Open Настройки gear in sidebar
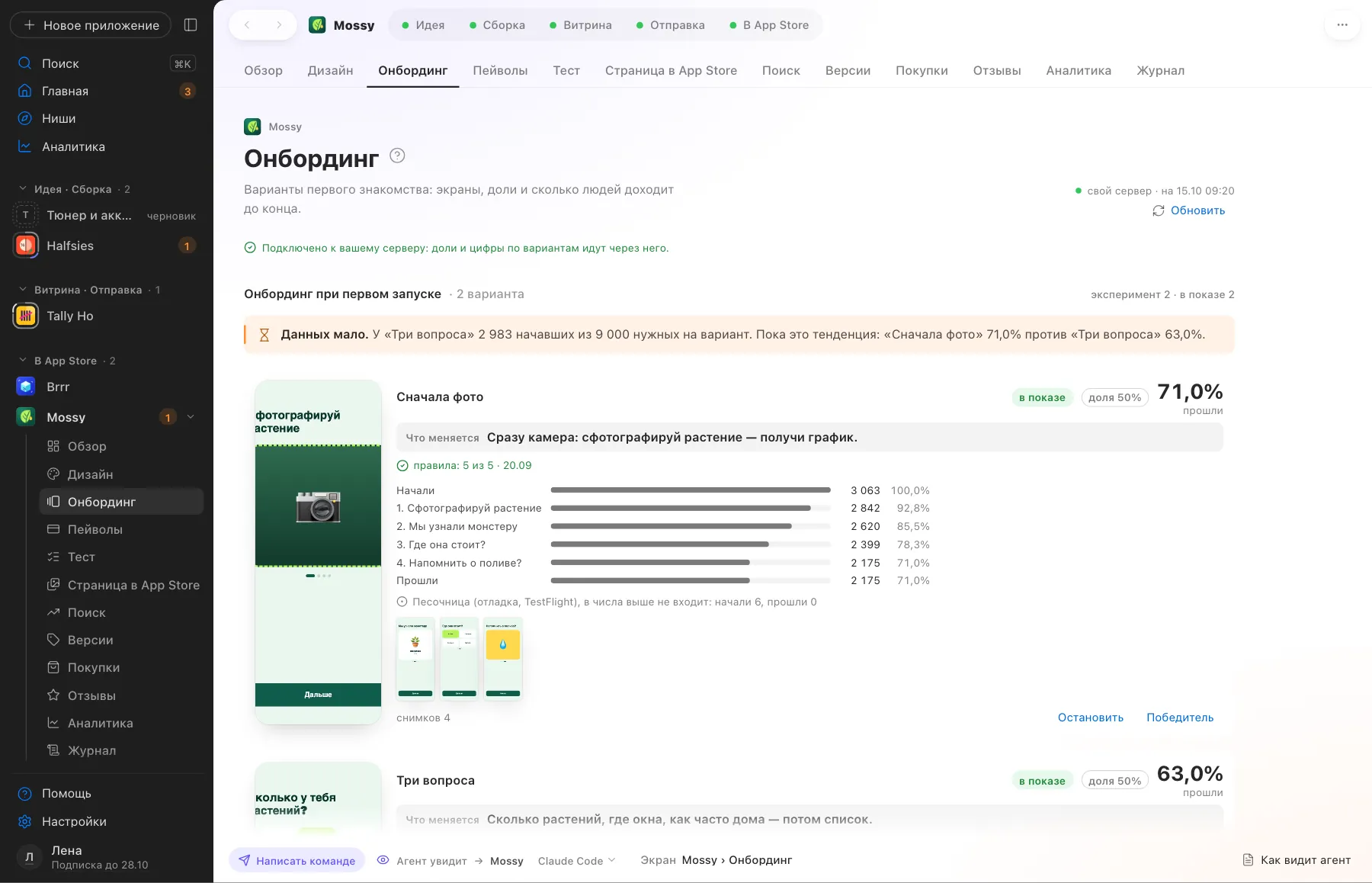The width and height of the screenshot is (1372, 883). (x=107, y=821)
